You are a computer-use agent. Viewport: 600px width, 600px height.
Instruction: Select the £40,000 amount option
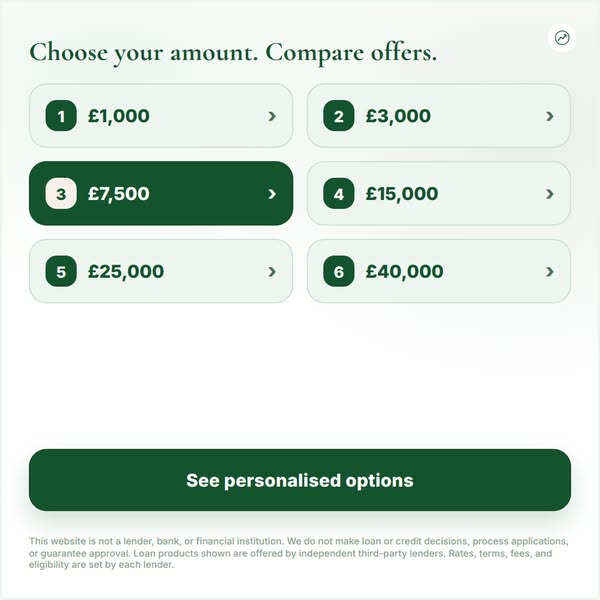[x=439, y=271]
